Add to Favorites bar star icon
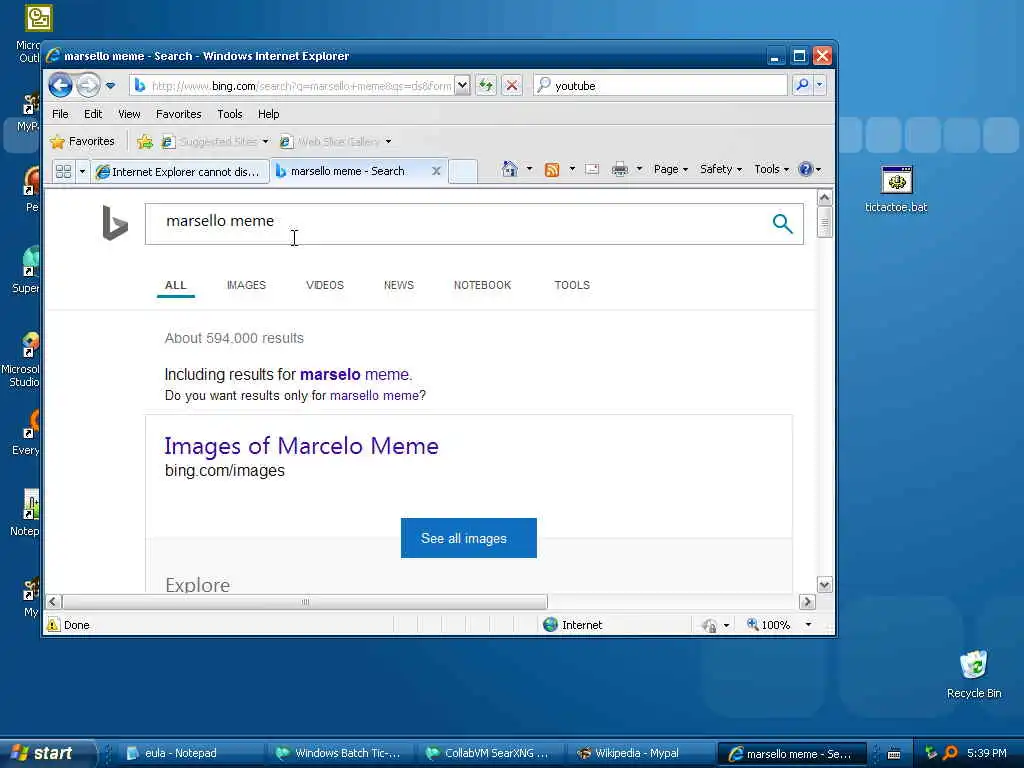This screenshot has width=1024, height=768. click(x=145, y=142)
